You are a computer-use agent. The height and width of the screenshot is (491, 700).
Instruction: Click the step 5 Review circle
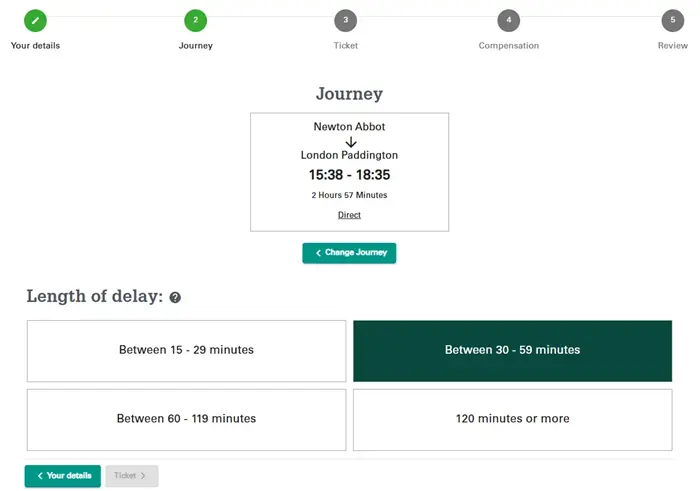coord(673,21)
